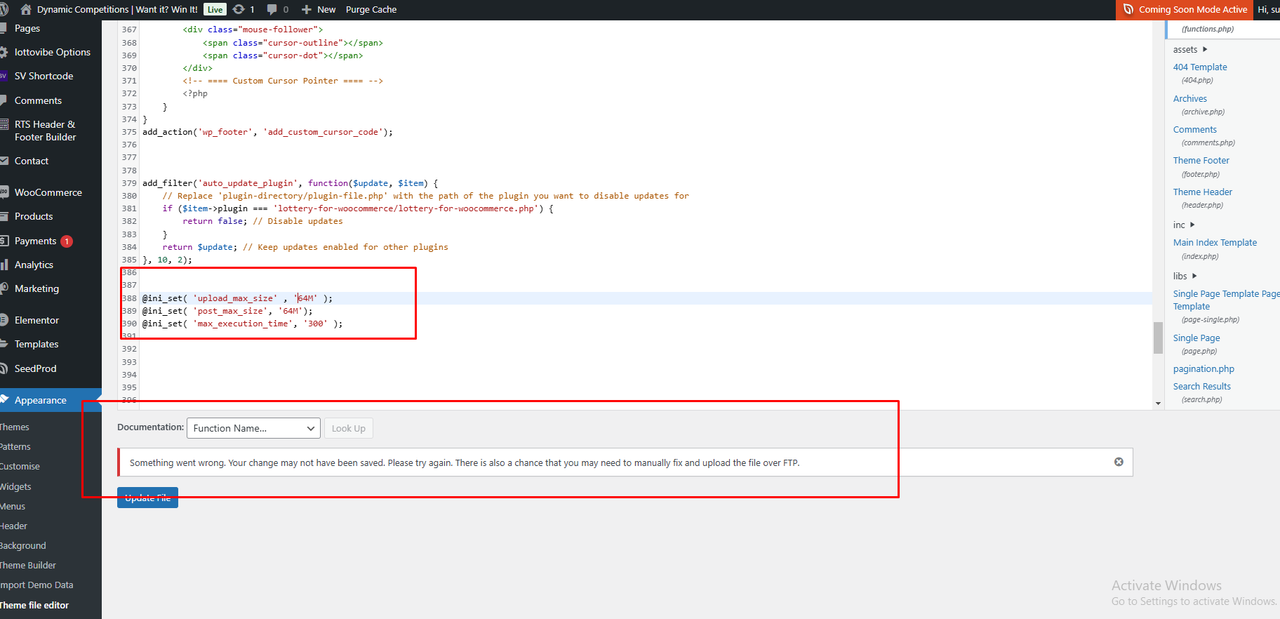Screen dimensions: 1280x619
Task: Click the lottovibe Options gear icon
Action: [3, 52]
